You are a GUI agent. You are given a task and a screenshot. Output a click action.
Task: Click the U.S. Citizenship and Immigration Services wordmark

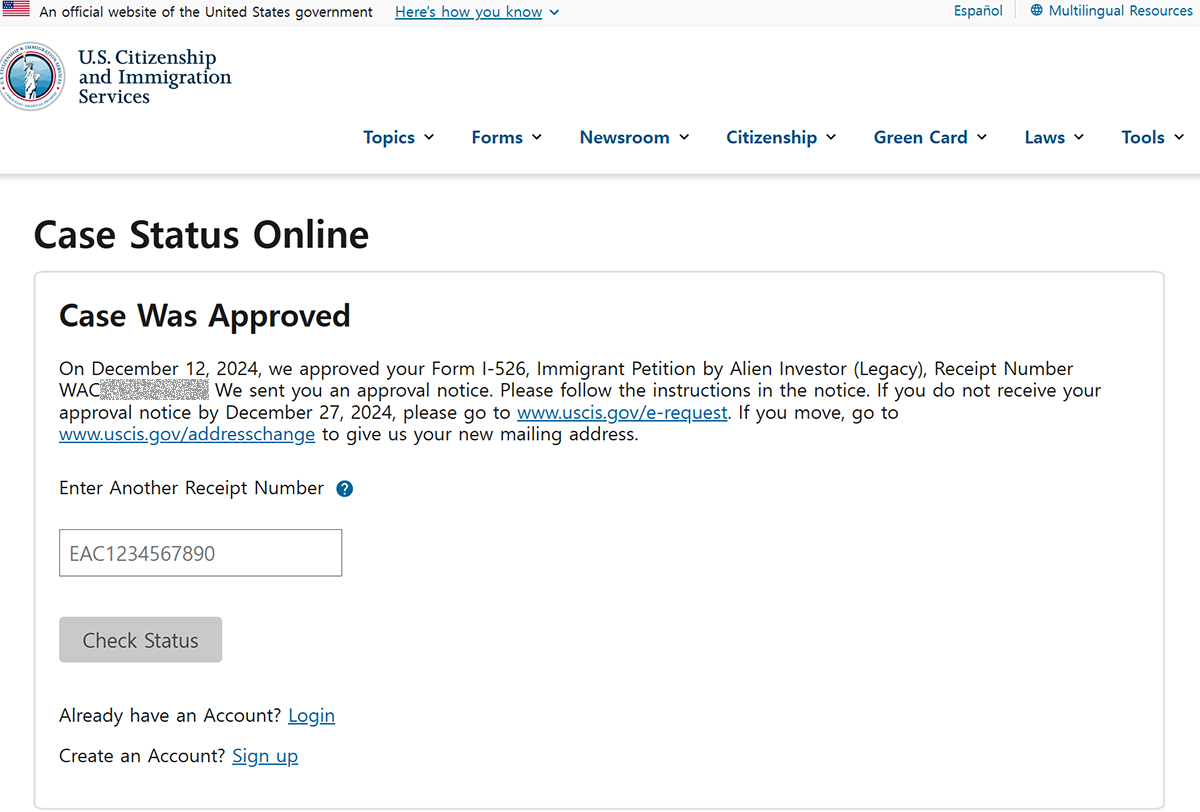pyautogui.click(x=155, y=77)
